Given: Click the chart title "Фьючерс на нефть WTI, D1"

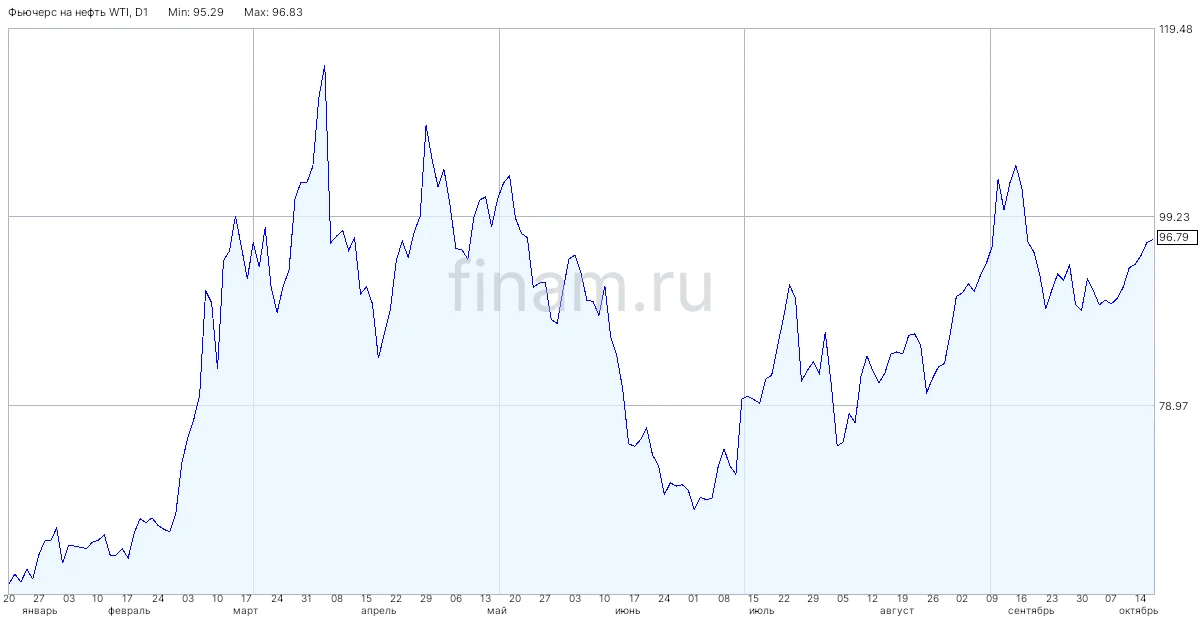Looking at the screenshot, I should (78, 12).
